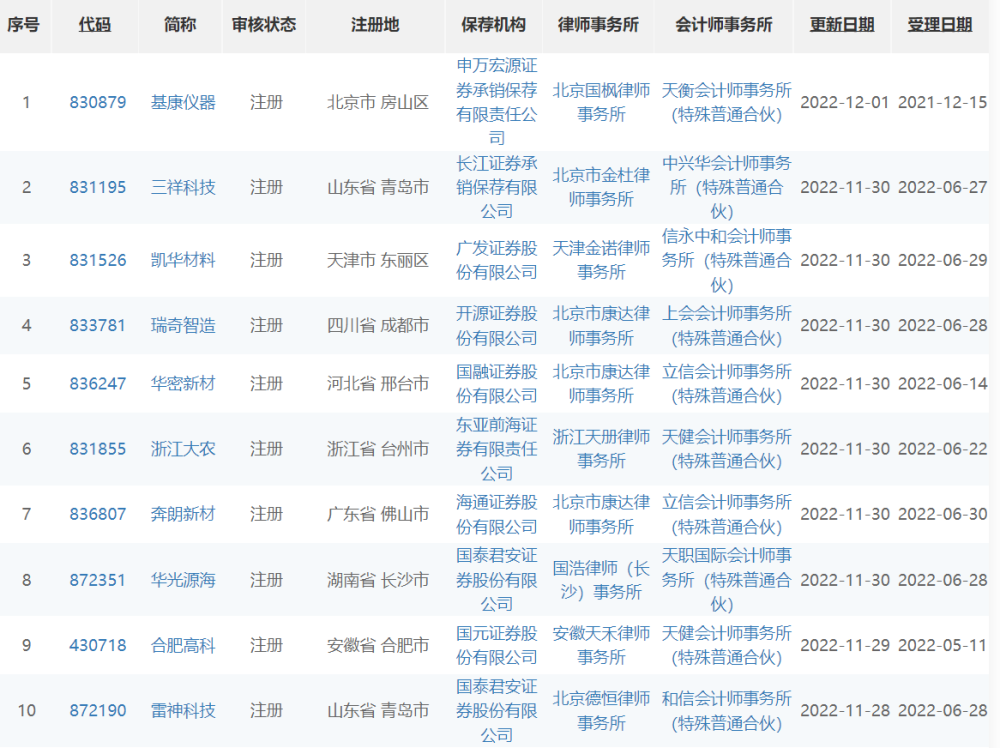Click law firm 安徽天禾律师事务所
Screen dimensions: 1000x748
pos(601,645)
